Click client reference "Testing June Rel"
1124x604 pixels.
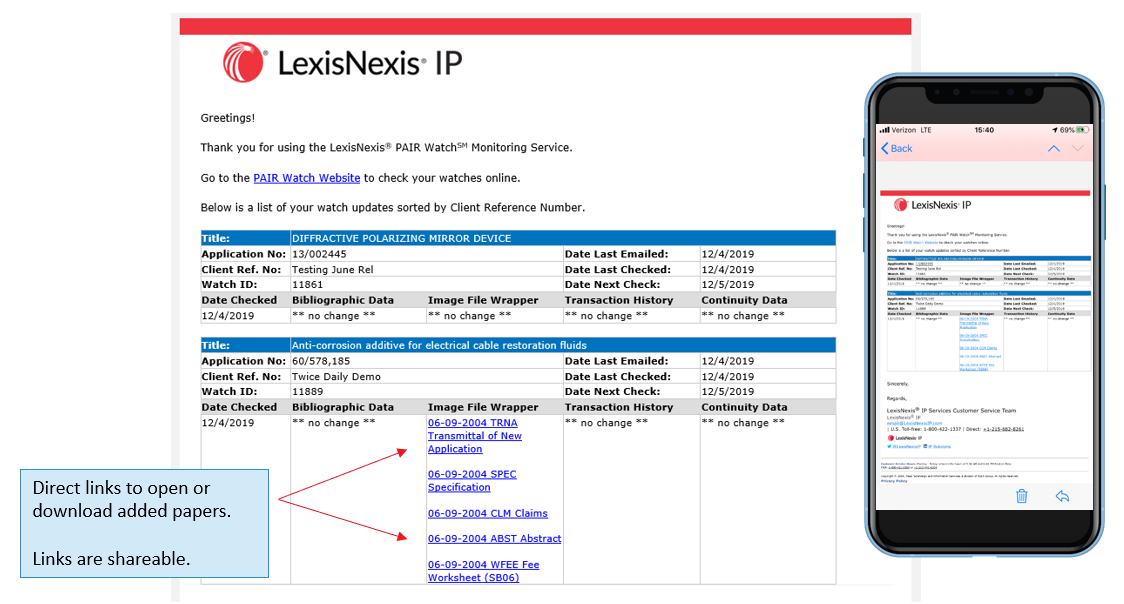pos(333,269)
